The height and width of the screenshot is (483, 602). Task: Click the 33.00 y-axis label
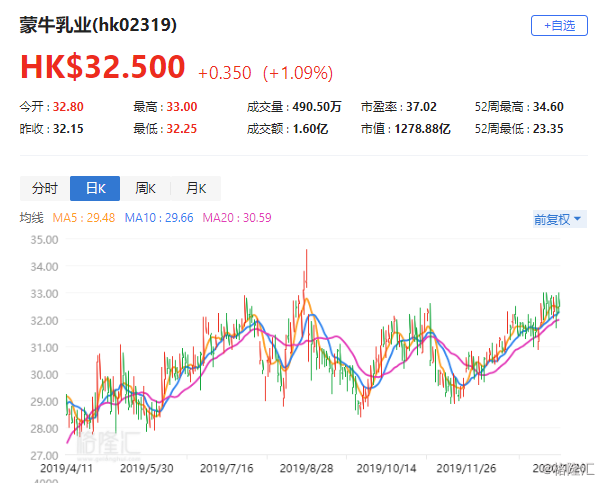45,294
